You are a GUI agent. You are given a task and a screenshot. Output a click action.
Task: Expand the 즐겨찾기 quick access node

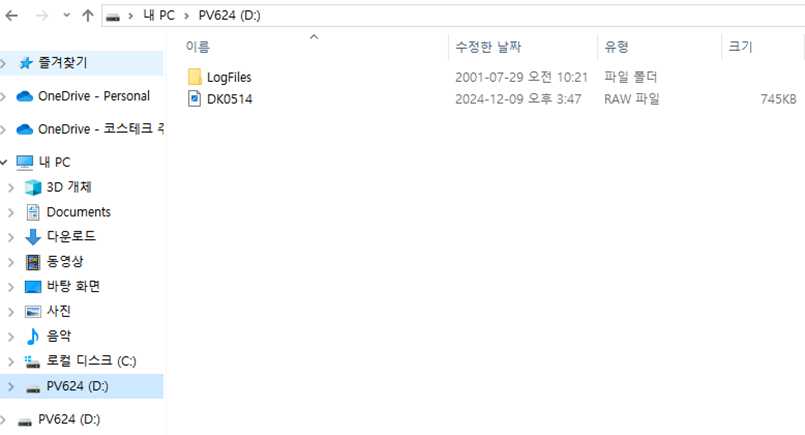4,64
